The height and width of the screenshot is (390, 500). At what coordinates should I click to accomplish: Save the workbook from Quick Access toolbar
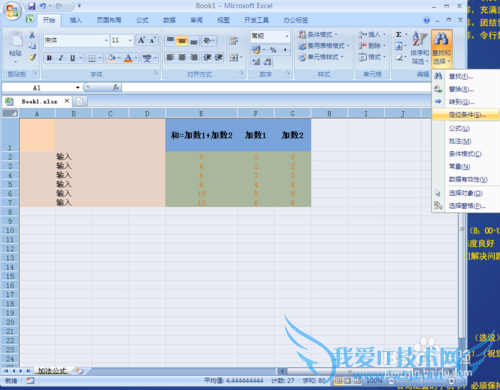click(32, 6)
